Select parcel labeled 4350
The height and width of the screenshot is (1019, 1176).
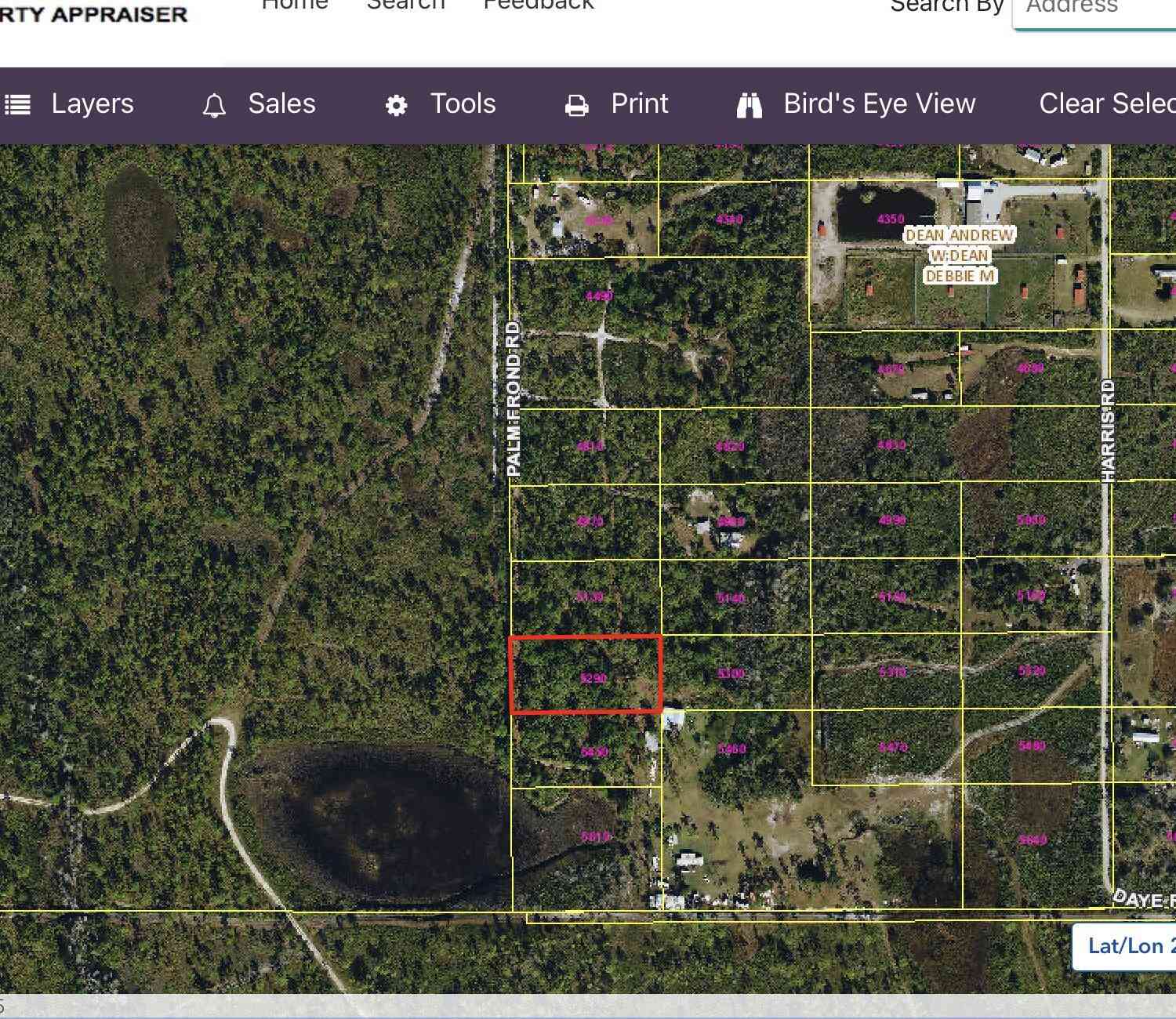pos(891,219)
